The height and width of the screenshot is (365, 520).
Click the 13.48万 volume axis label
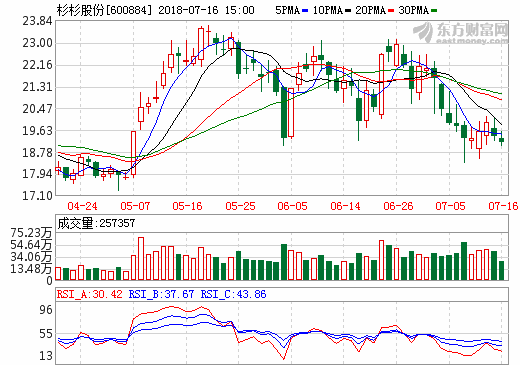pos(31,269)
